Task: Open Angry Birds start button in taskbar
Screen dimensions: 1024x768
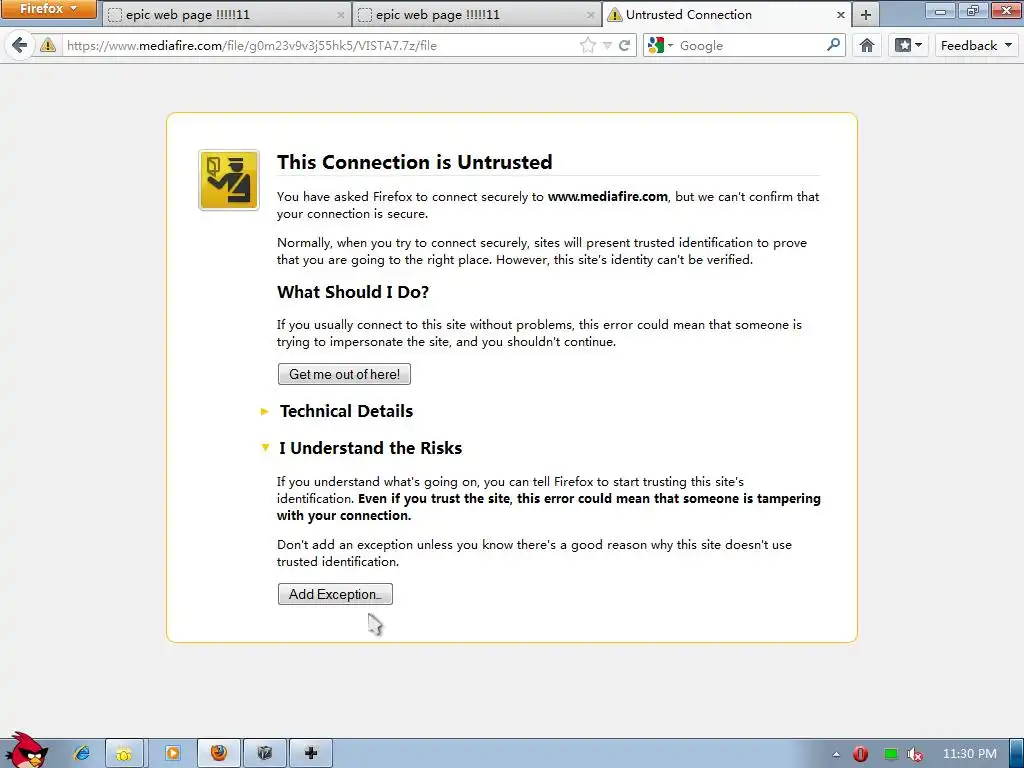Action: (x=26, y=750)
